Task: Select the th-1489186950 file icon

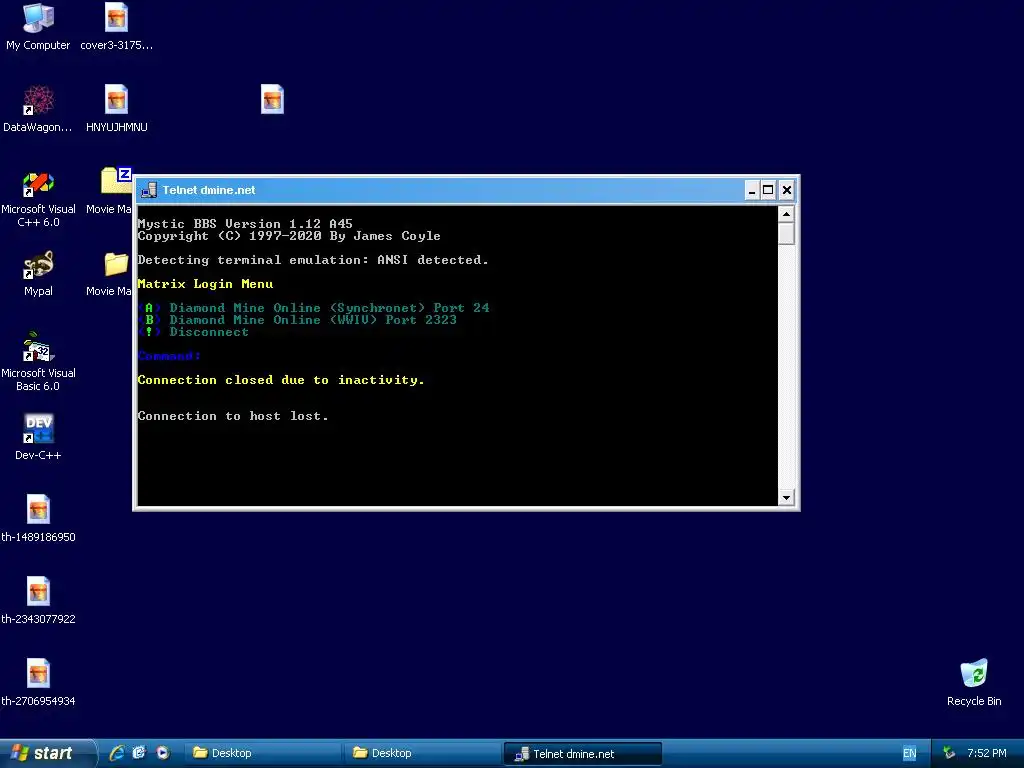Action: 38,519
